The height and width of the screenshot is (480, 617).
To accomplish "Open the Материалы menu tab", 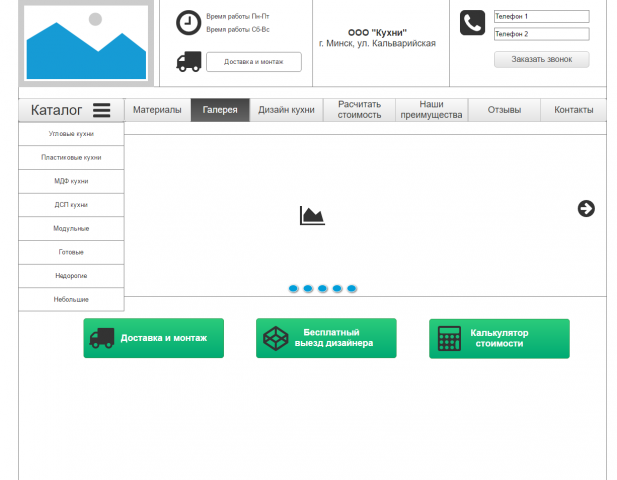I will click(x=157, y=110).
